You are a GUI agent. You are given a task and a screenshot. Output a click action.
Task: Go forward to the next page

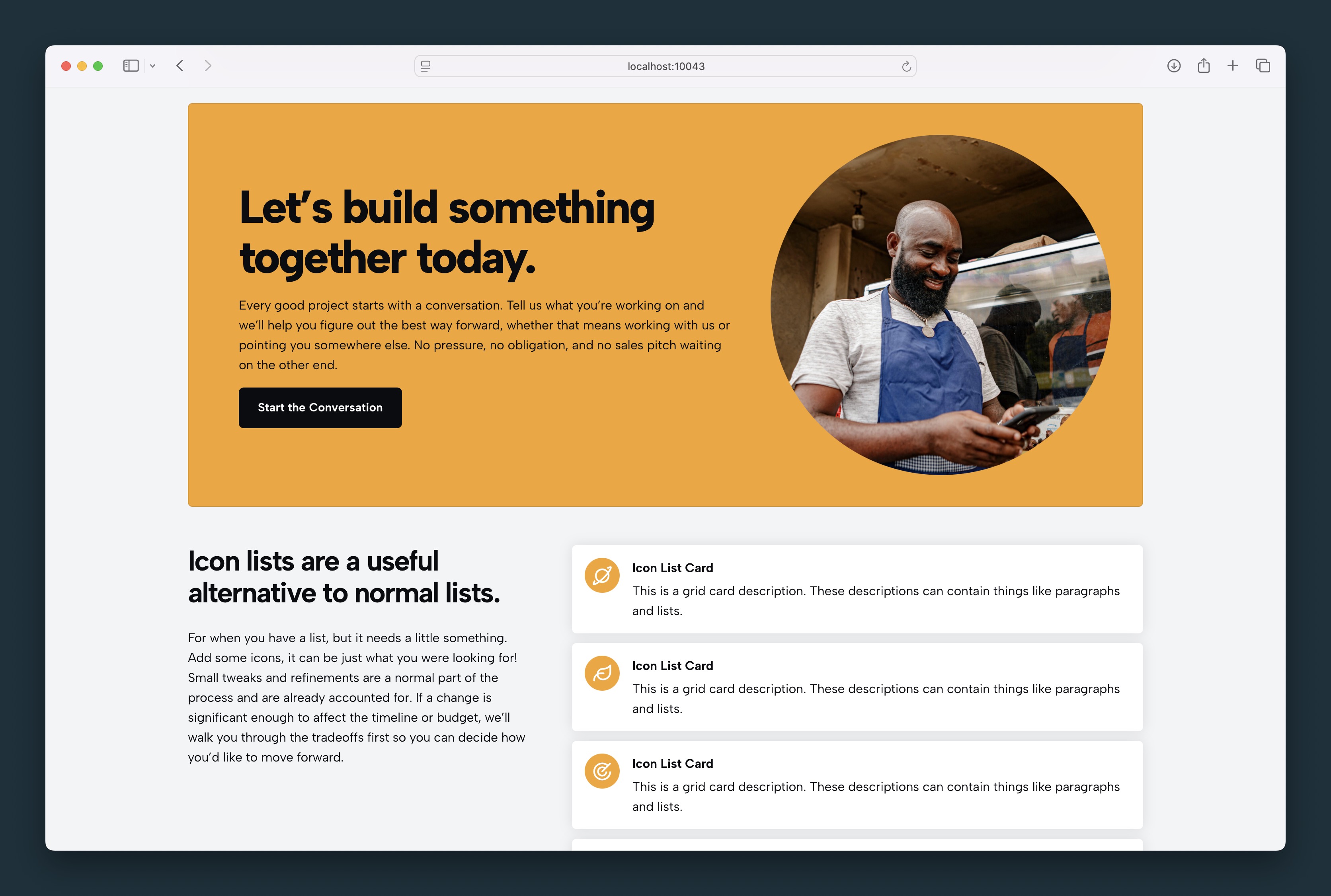click(208, 66)
